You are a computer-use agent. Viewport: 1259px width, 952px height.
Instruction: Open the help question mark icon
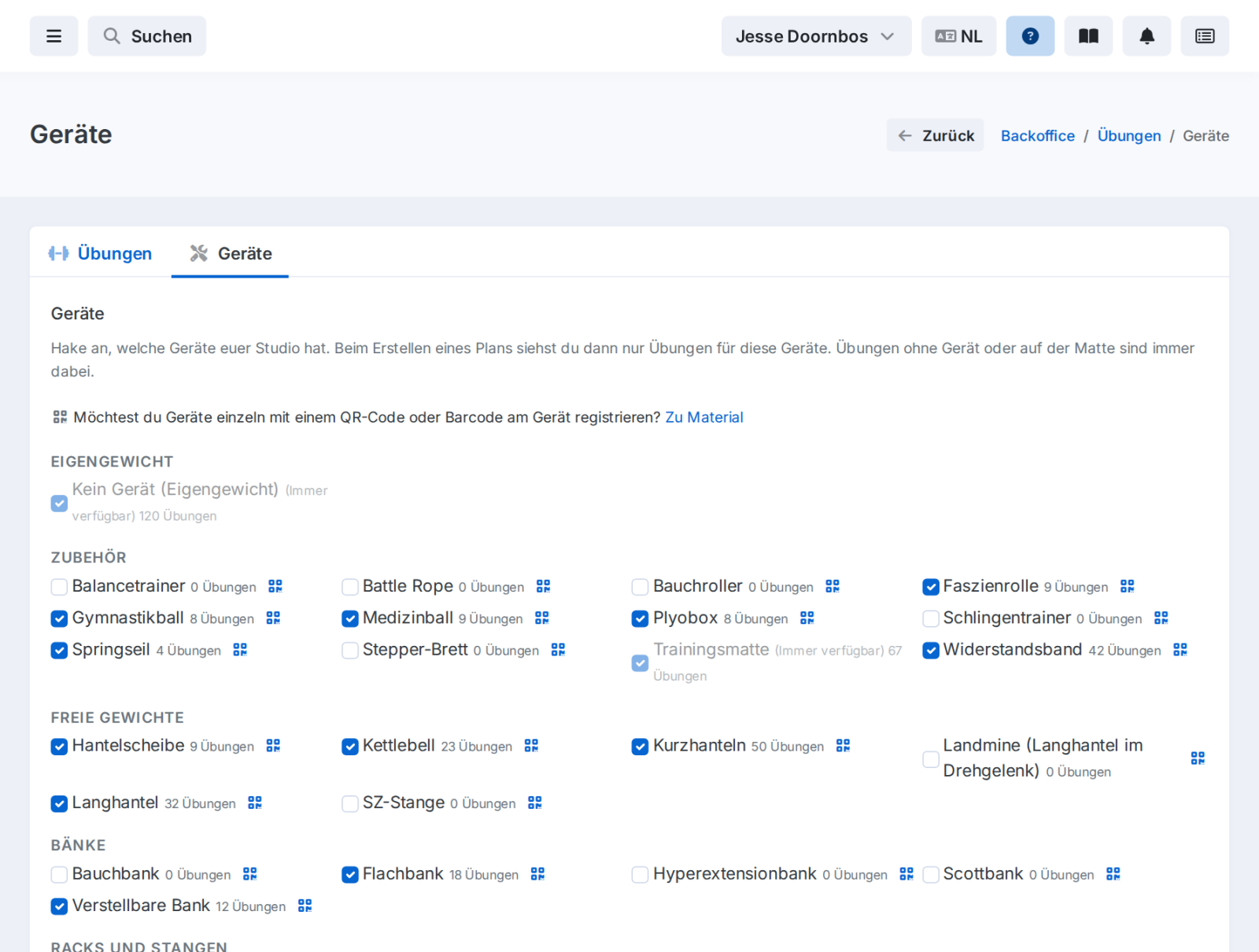point(1030,36)
